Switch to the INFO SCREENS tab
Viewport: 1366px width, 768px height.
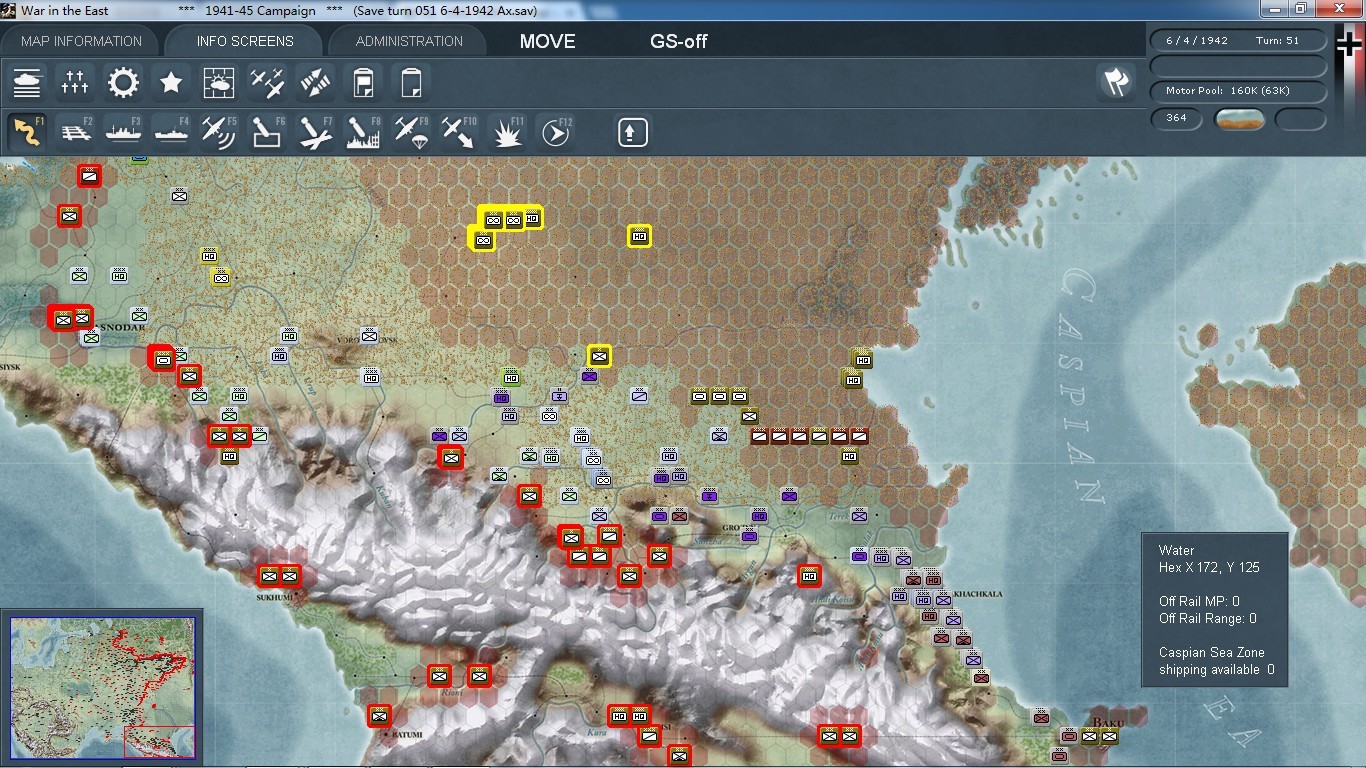[x=245, y=41]
